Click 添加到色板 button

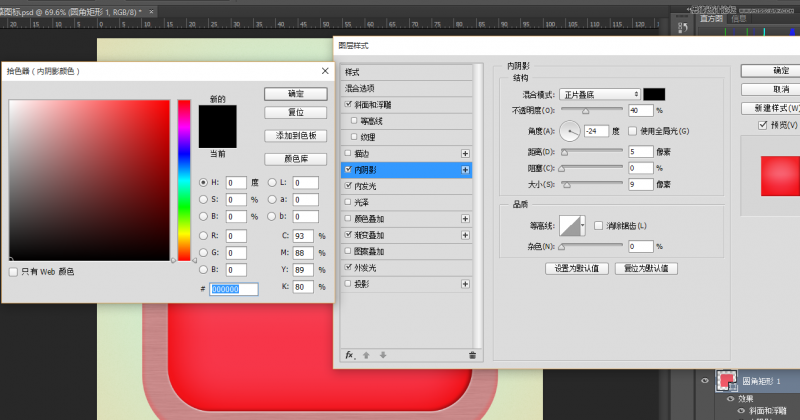(x=296, y=136)
